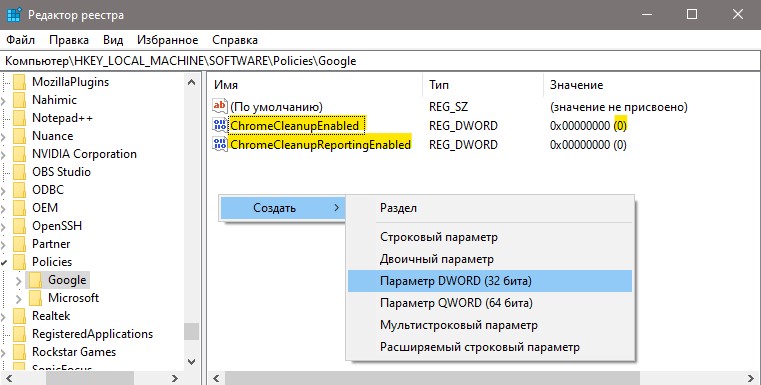Screen dimensions: 761x385
Task: Choose Двоичный параметр in the submenu
Action: pos(490,259)
